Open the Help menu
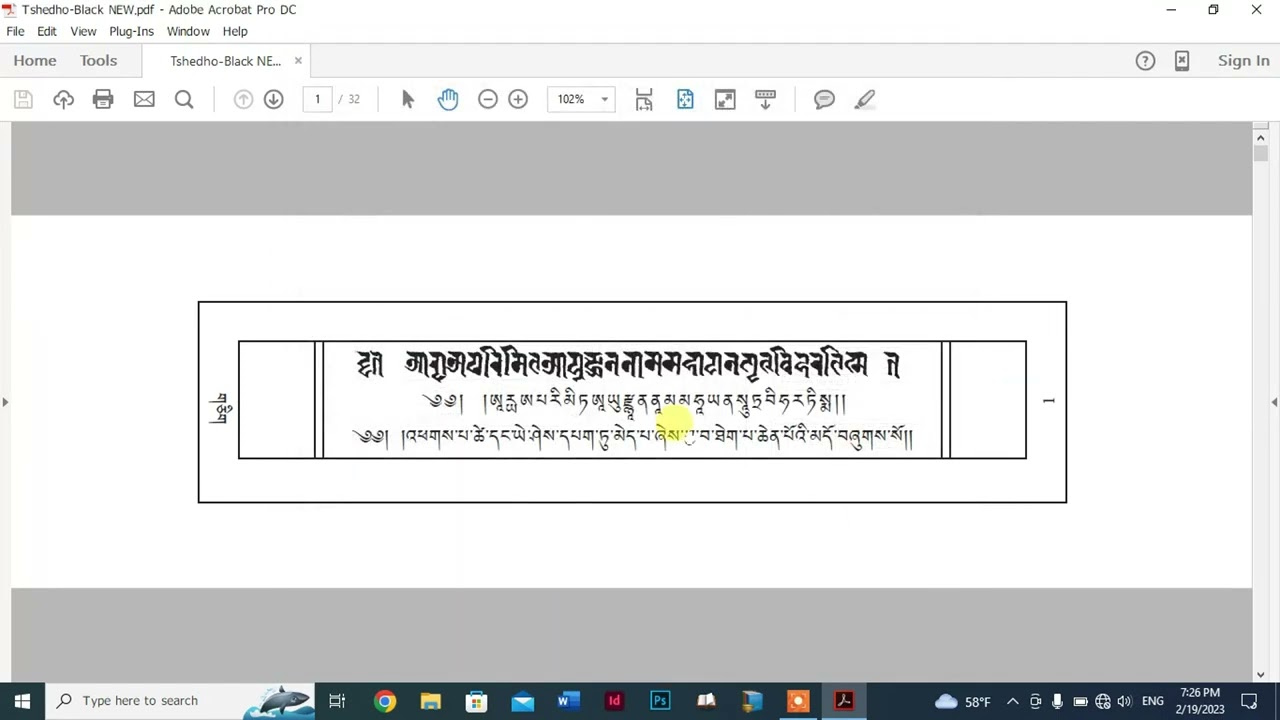 (235, 31)
